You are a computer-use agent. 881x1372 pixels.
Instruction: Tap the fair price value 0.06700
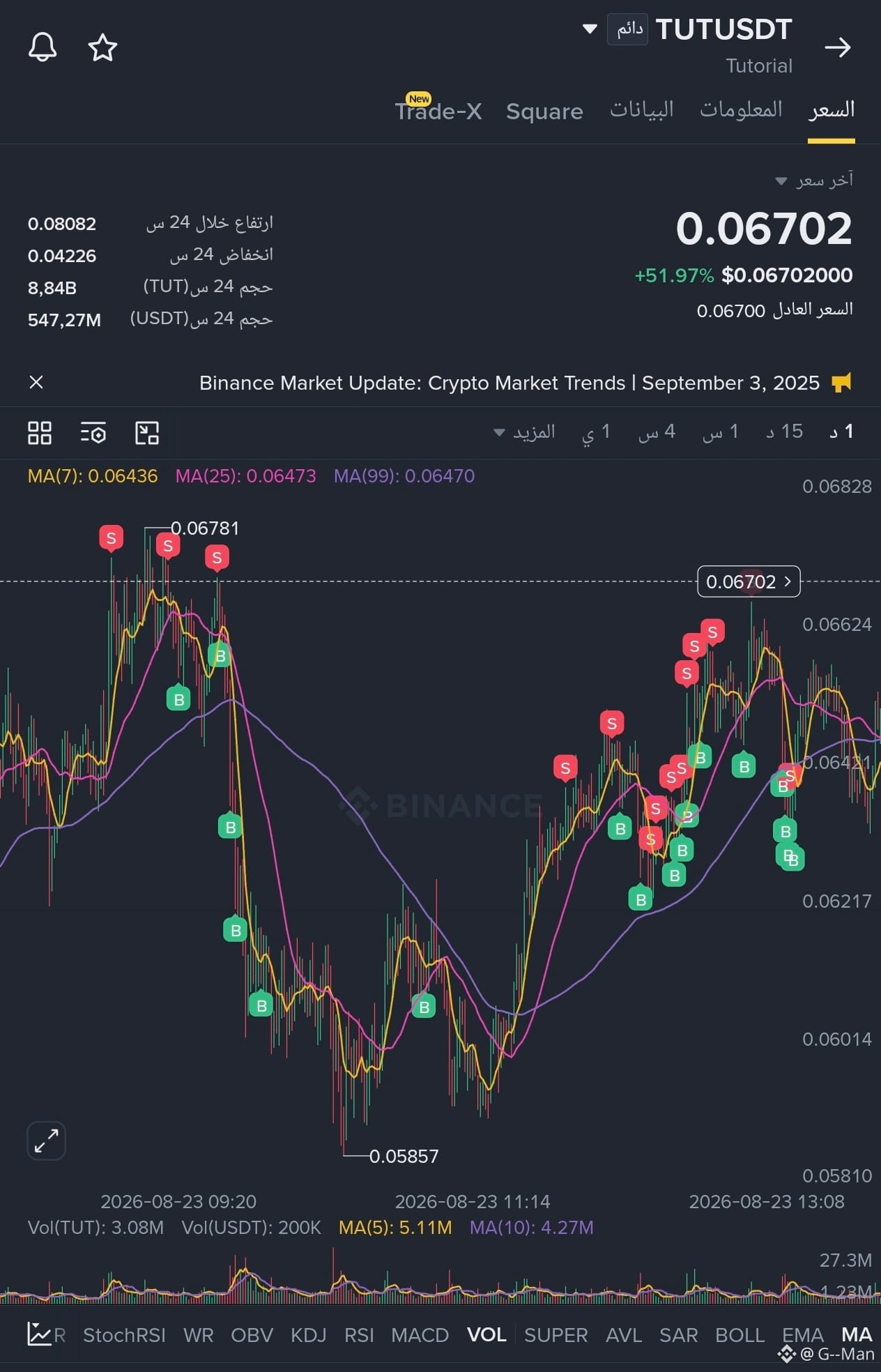point(731,311)
